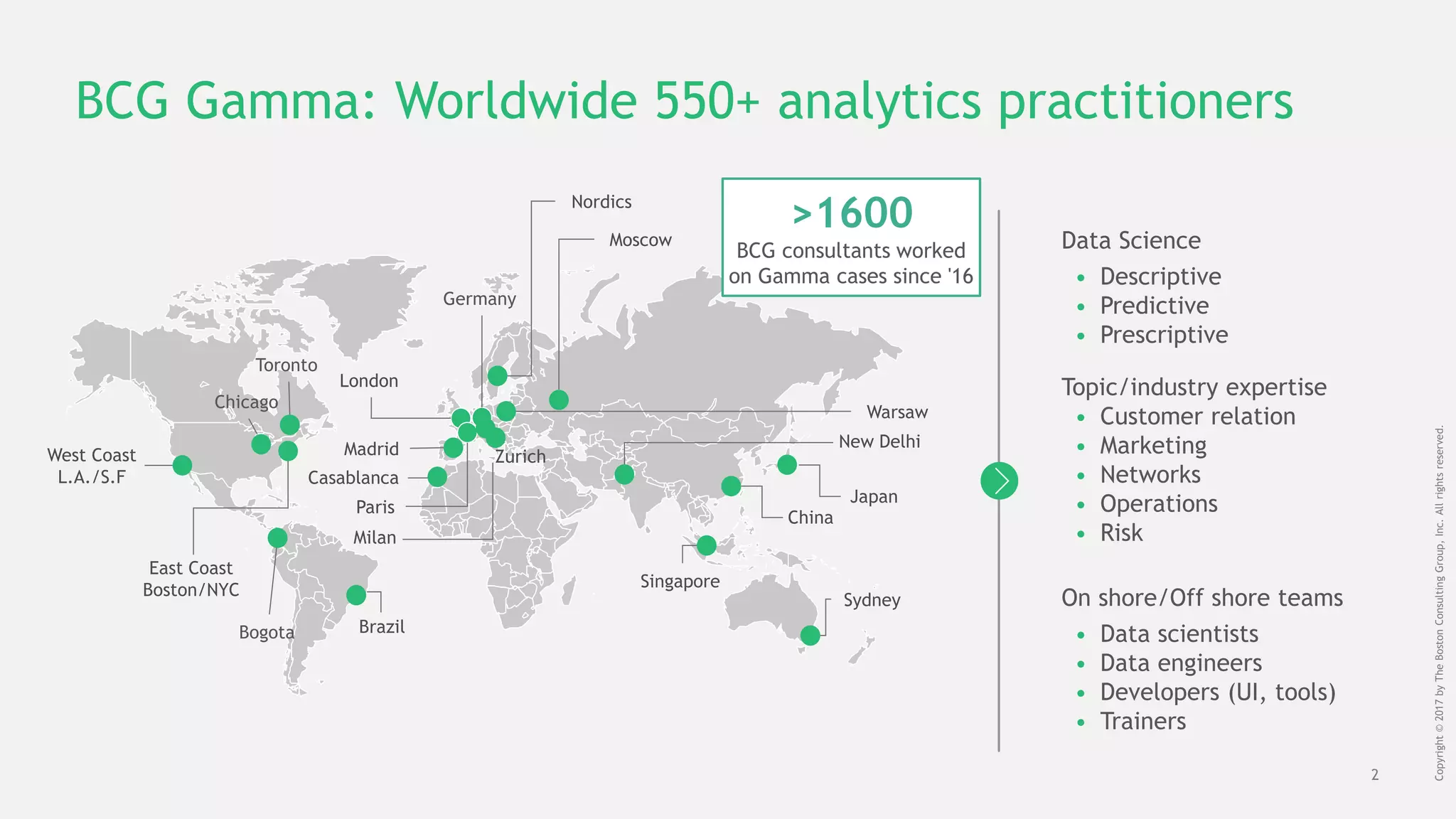
Task: Click the Topic/industry expertise heading
Action: point(1194,387)
